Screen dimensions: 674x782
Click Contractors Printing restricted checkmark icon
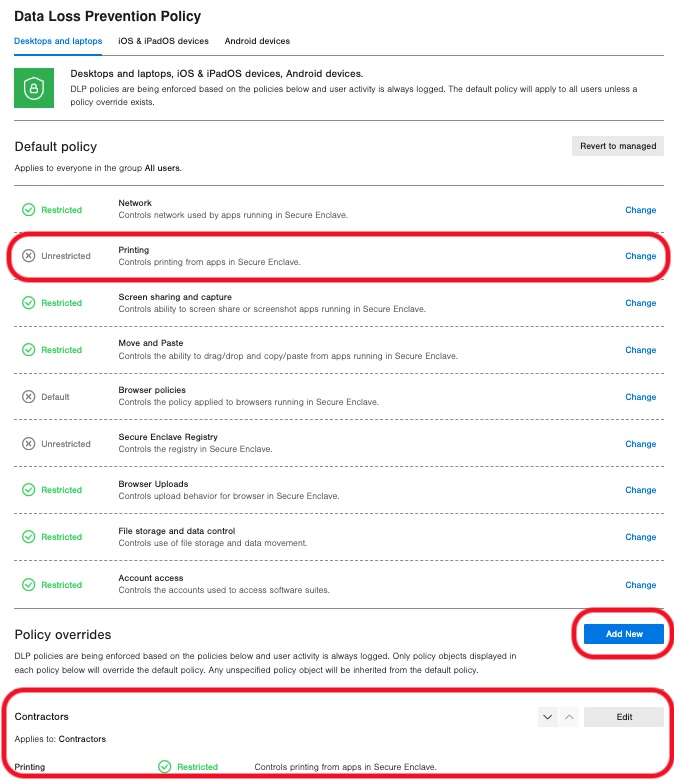pyautogui.click(x=165, y=767)
